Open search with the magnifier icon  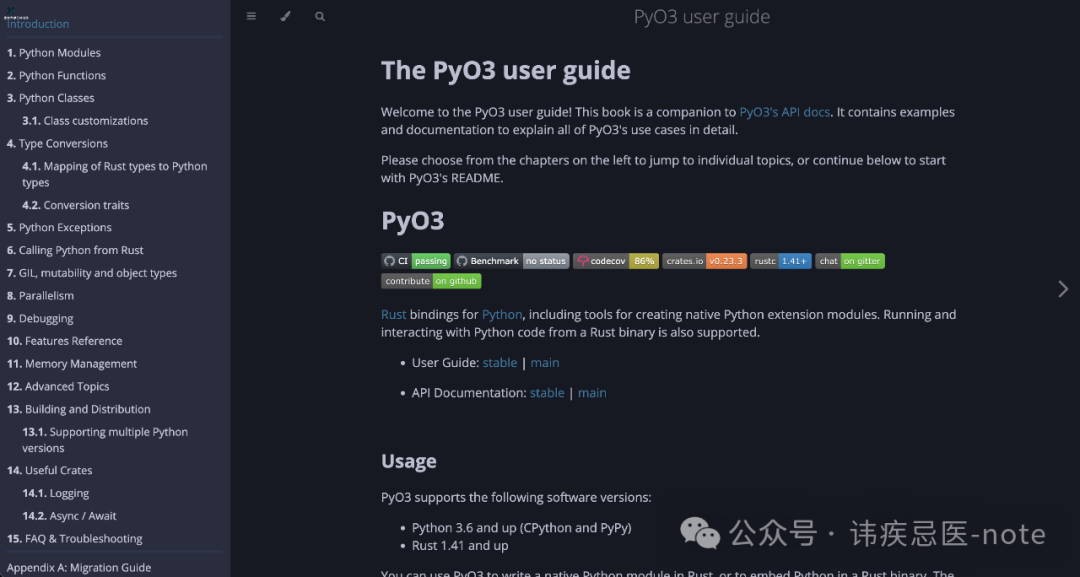coord(320,16)
